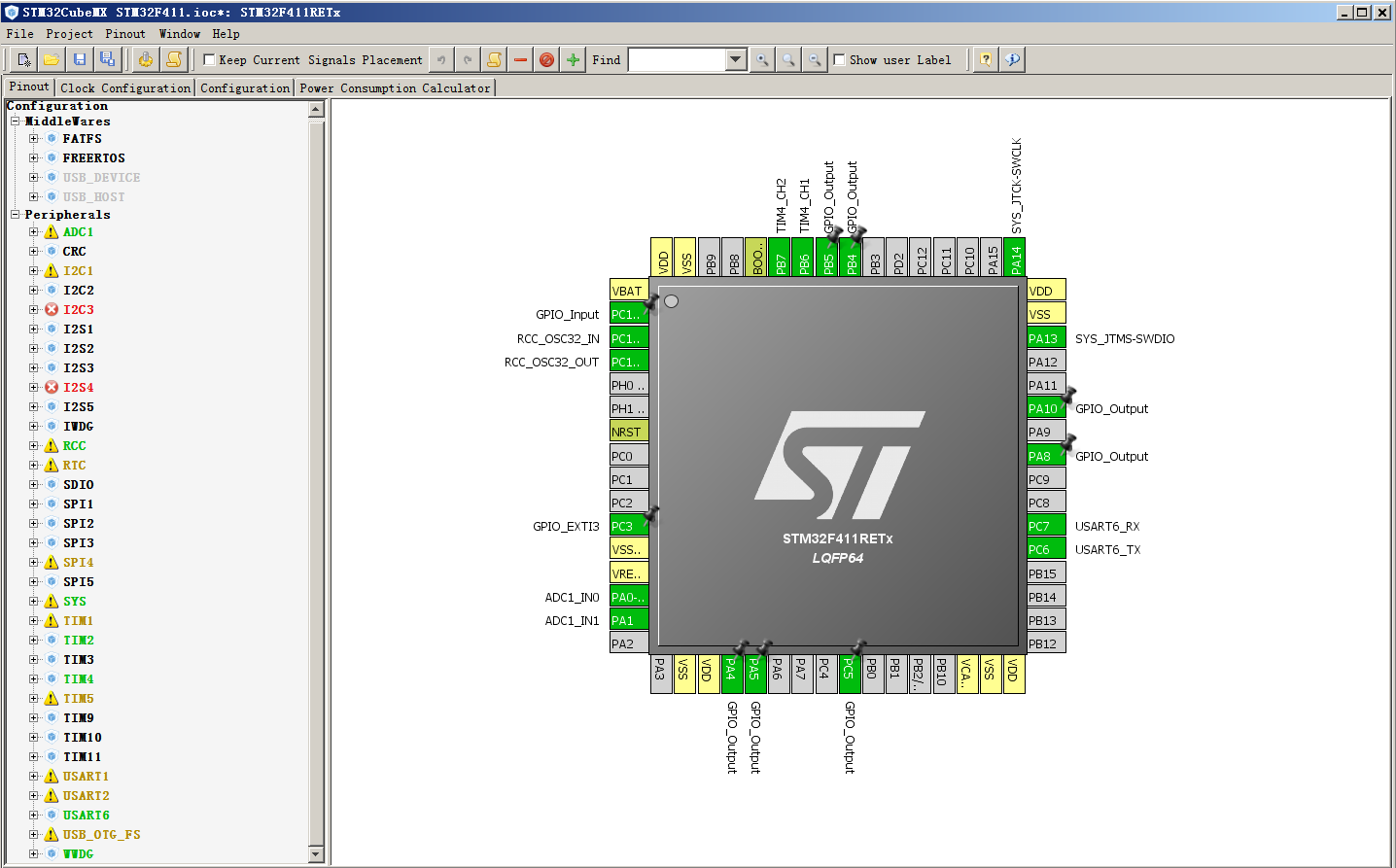This screenshot has width=1396, height=868.
Task: Click the red Clear Pinouts icon
Action: point(547,59)
